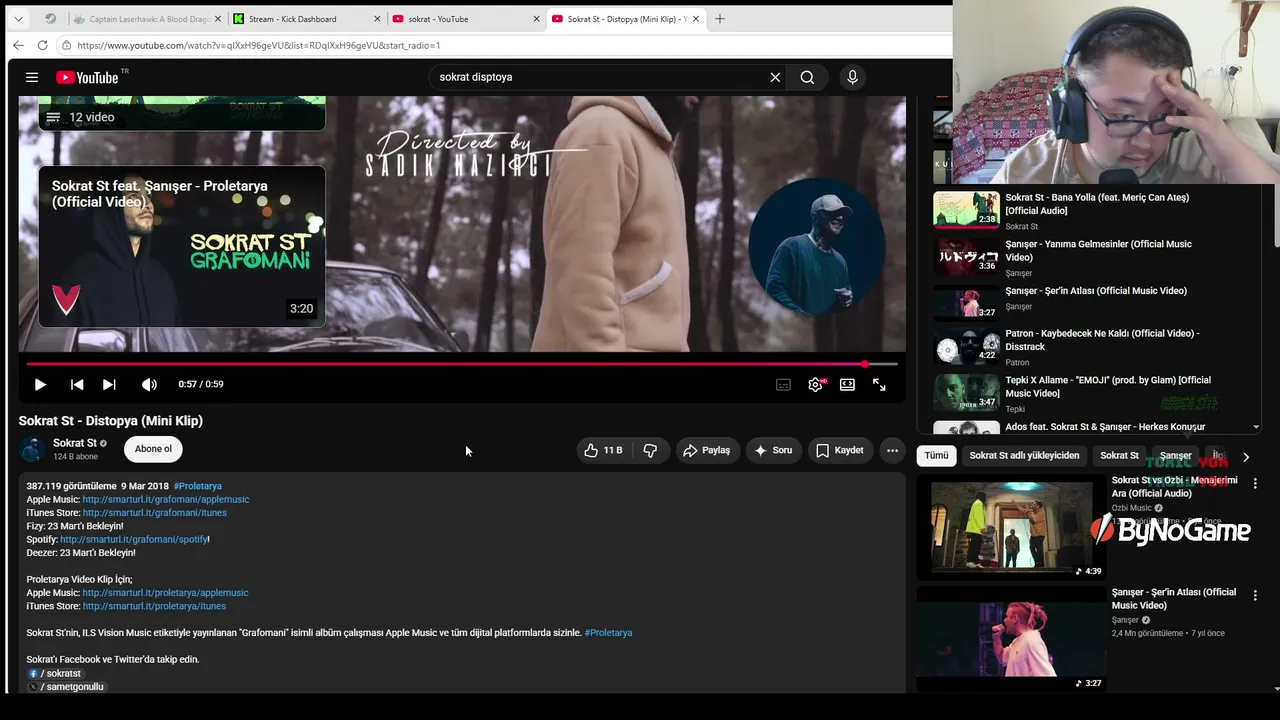The width and height of the screenshot is (1280, 720).
Task: Subscribe with the Abone ol button
Action: [153, 449]
